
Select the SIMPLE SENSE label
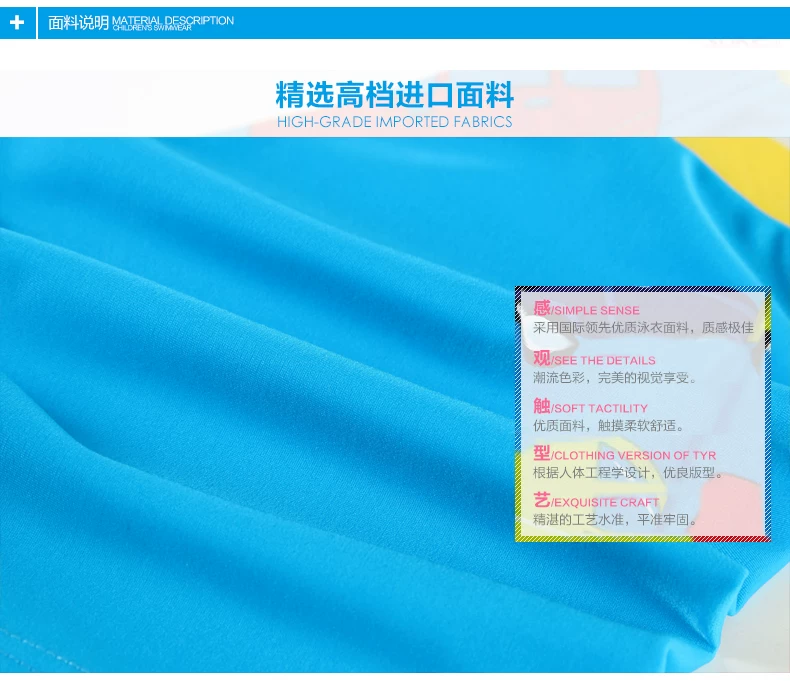coord(597,311)
